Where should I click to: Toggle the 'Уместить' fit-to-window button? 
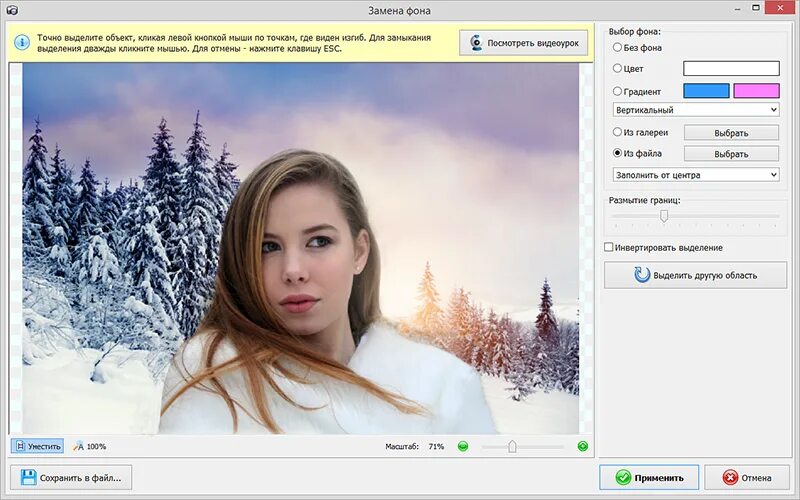coord(37,446)
